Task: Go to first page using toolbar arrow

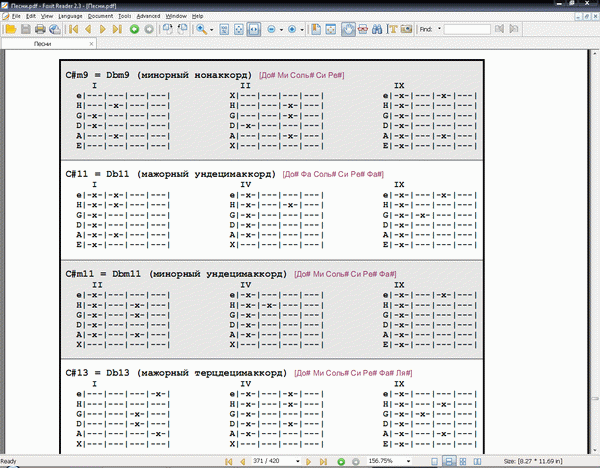Action: click(x=73, y=30)
